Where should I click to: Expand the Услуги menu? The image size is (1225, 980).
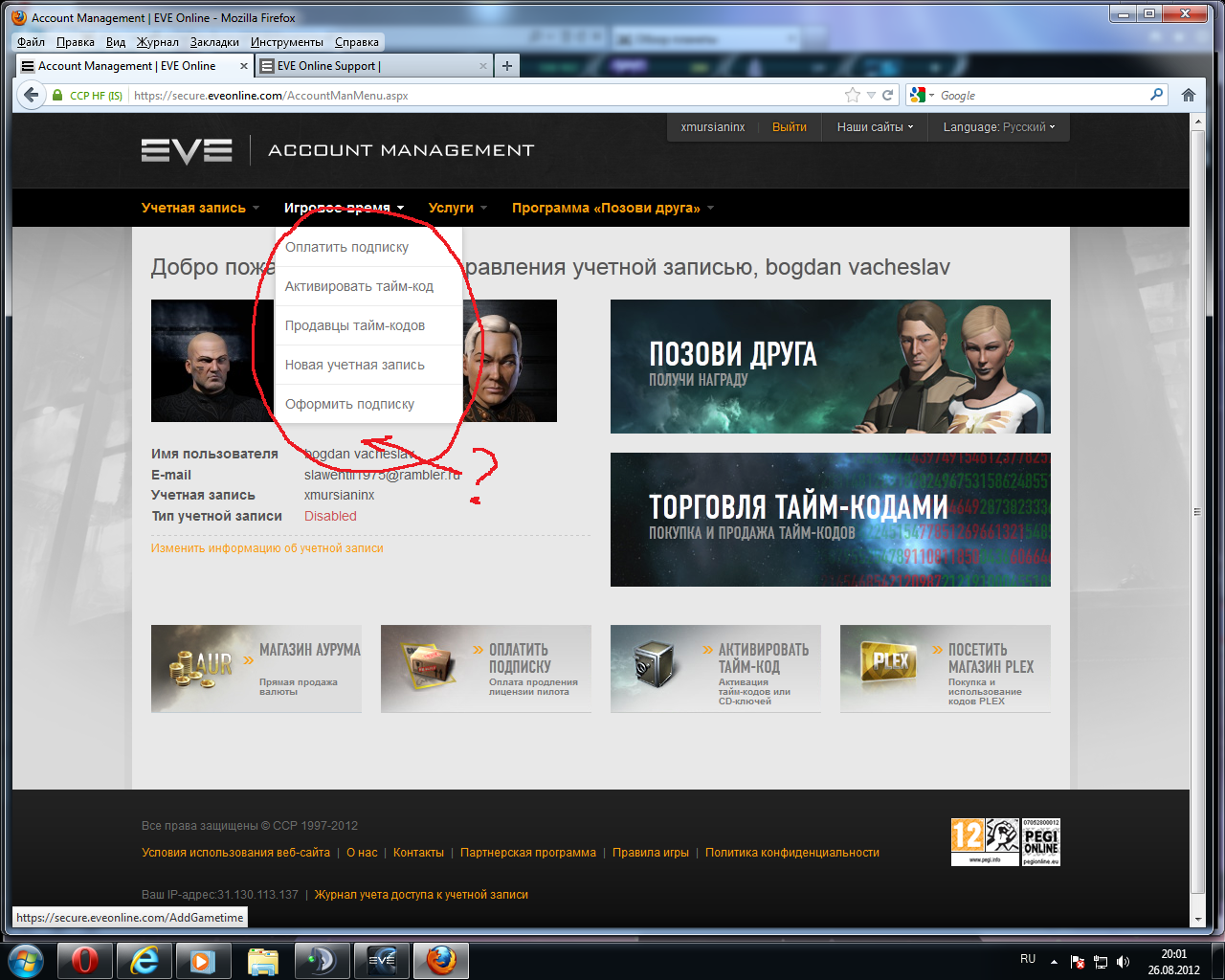click(x=457, y=208)
